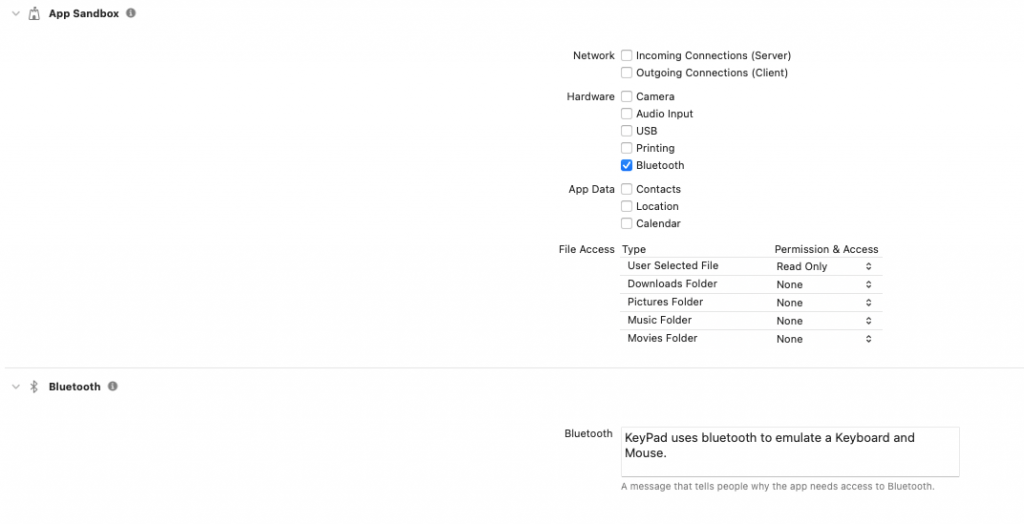
Task: Open Music Folder permission dropdown
Action: pyautogui.click(x=824, y=321)
